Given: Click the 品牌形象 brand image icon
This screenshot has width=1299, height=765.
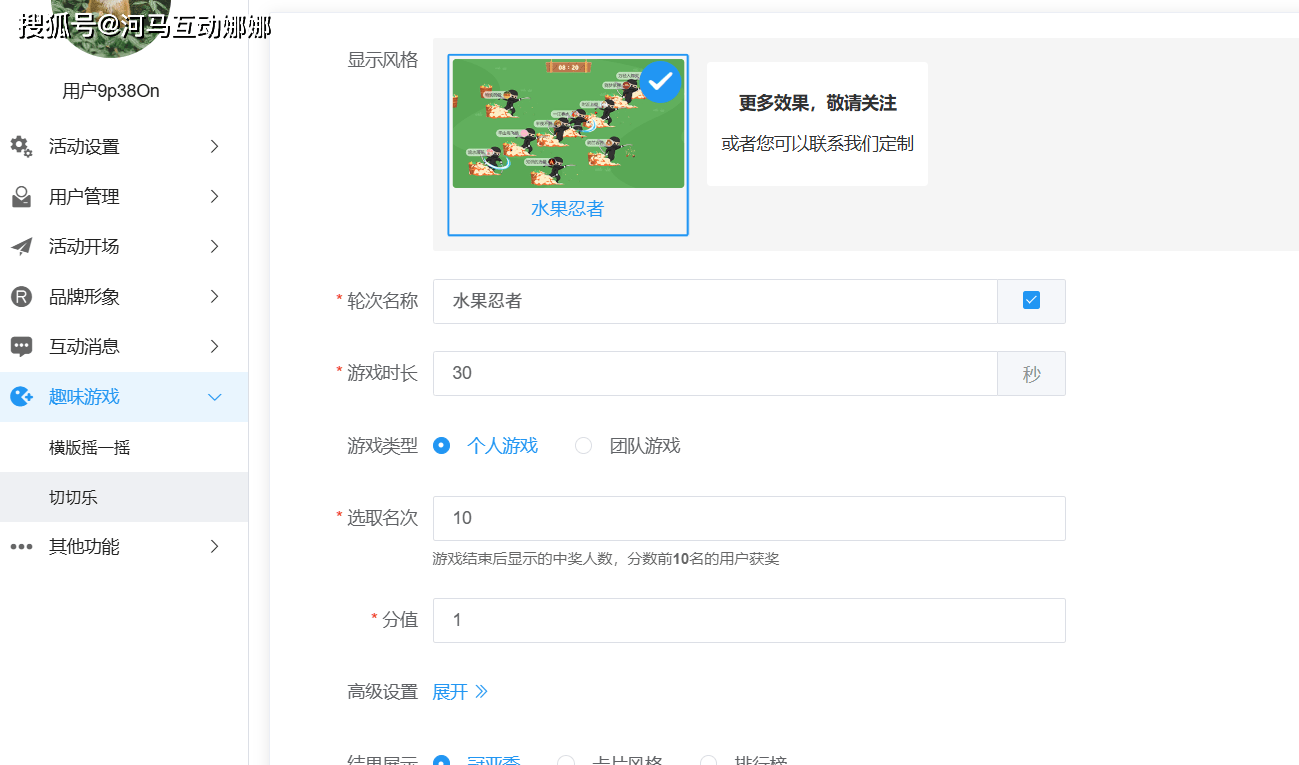Looking at the screenshot, I should (21, 296).
